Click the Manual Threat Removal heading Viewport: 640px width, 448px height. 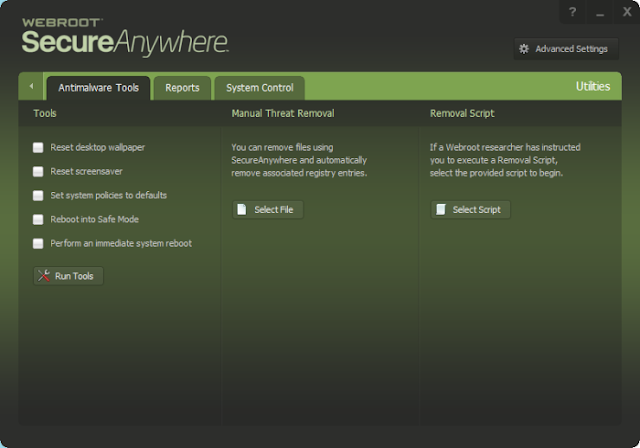click(x=283, y=113)
